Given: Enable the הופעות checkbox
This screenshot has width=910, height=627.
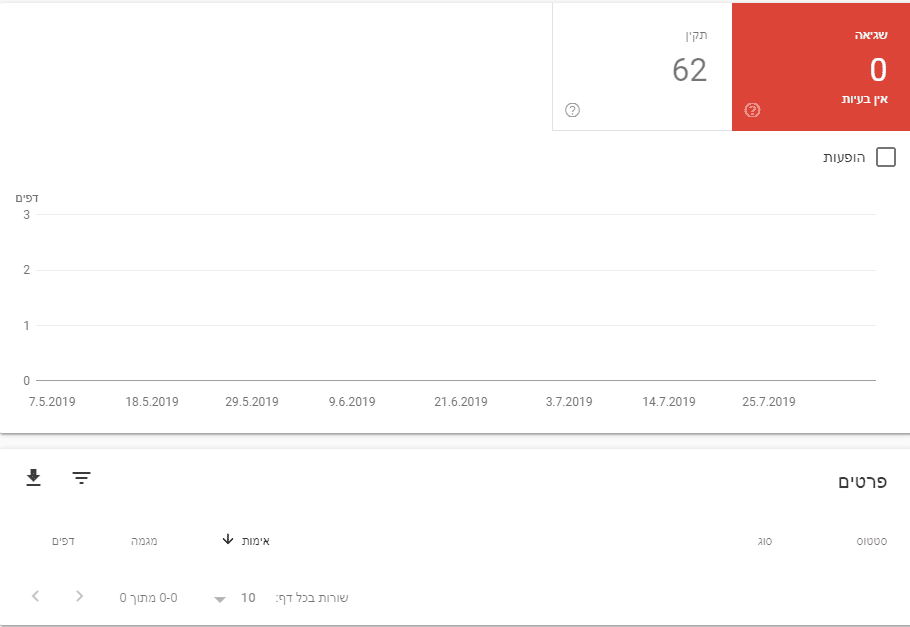Looking at the screenshot, I should point(886,157).
